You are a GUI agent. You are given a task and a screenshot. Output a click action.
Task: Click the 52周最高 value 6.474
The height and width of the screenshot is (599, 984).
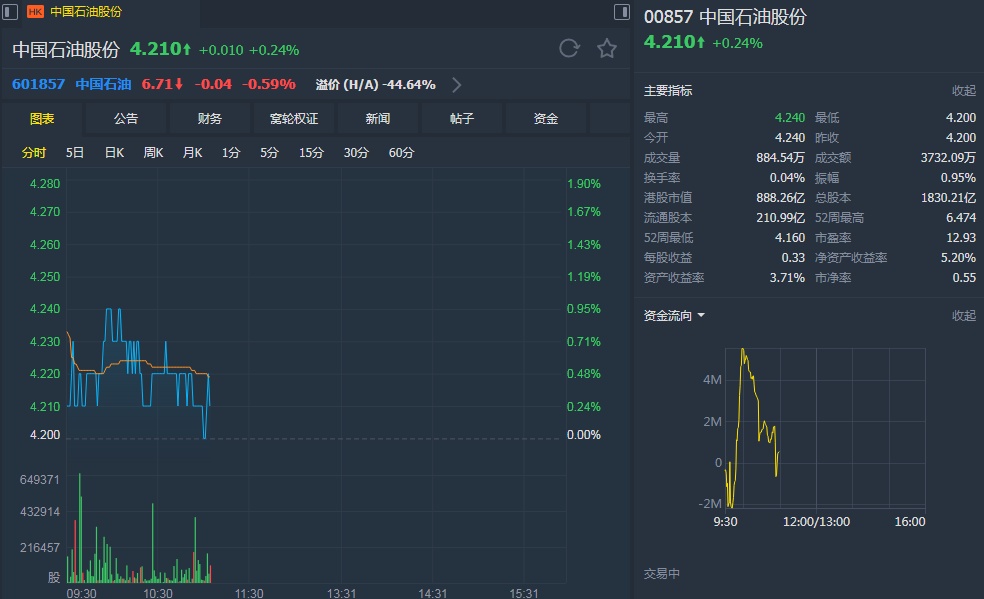(961, 218)
